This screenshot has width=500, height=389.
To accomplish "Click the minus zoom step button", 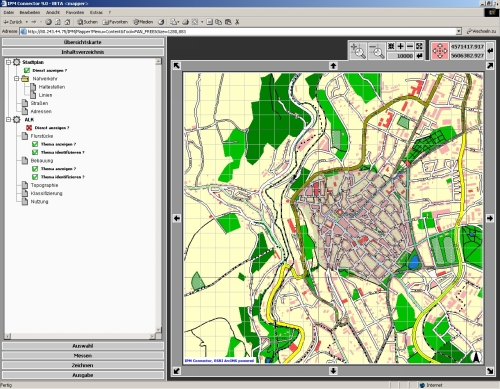I will (x=410, y=46).
